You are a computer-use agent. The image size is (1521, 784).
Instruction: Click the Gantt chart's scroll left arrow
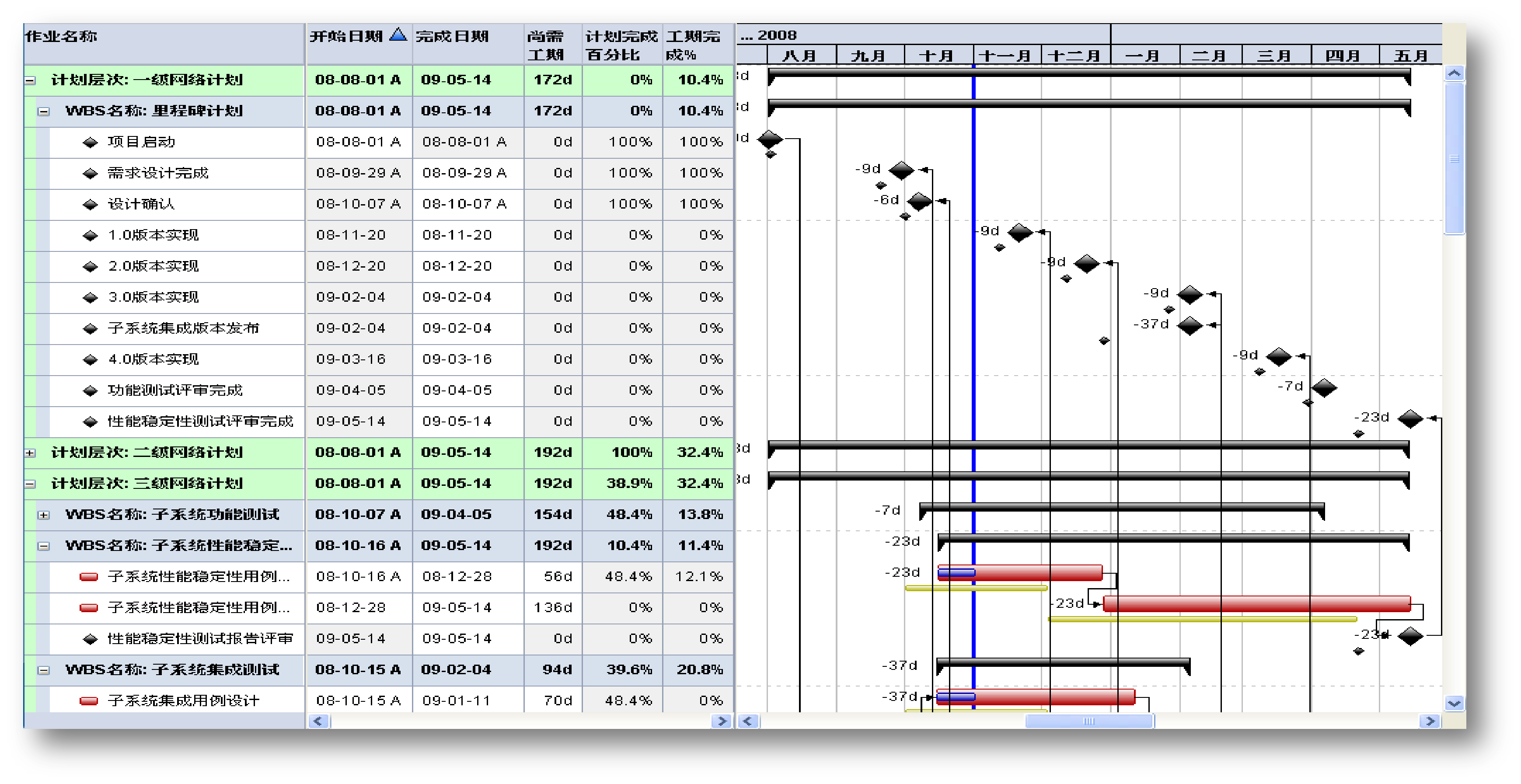pos(749,721)
